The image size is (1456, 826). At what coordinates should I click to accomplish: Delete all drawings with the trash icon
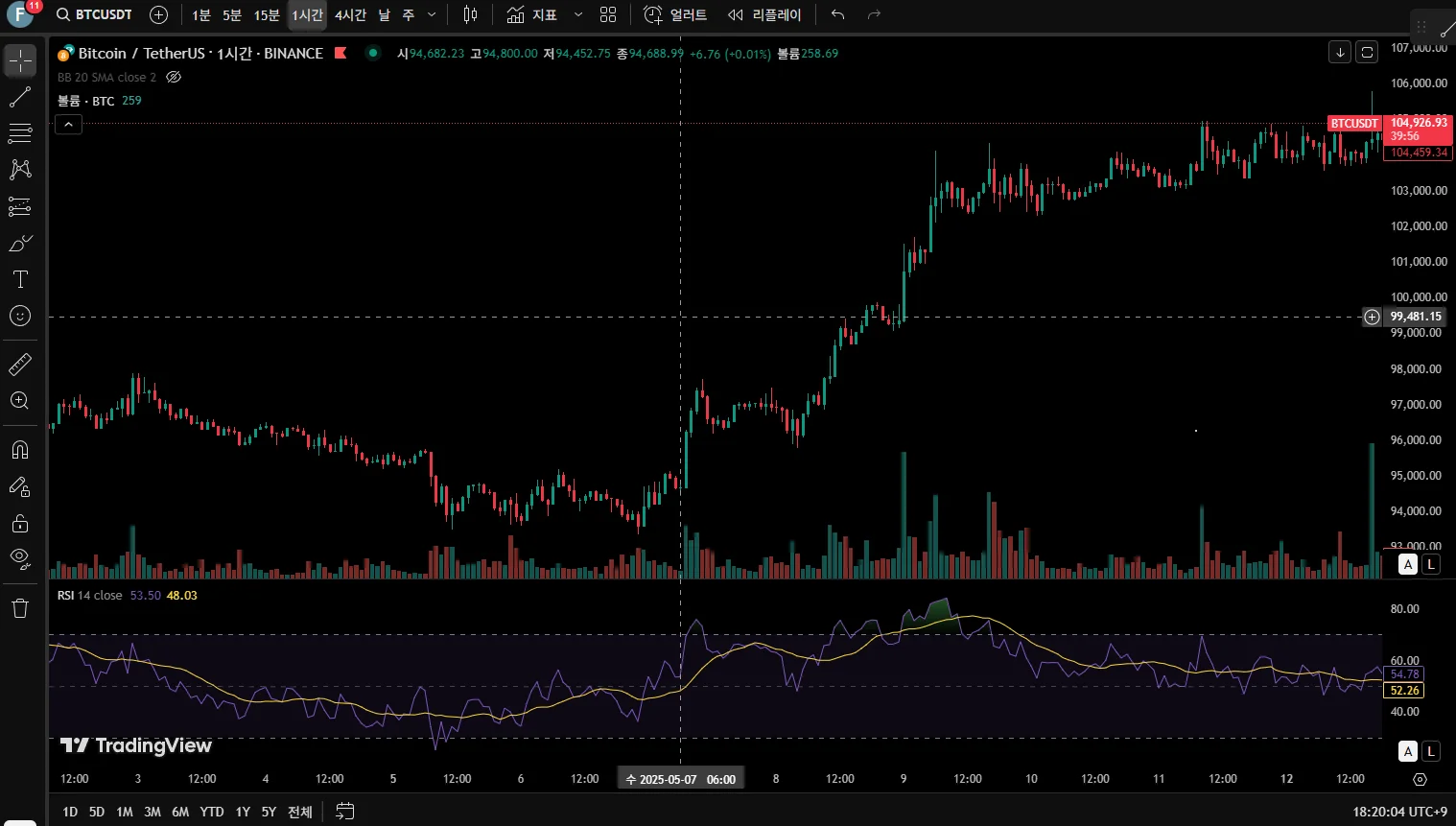click(x=20, y=607)
